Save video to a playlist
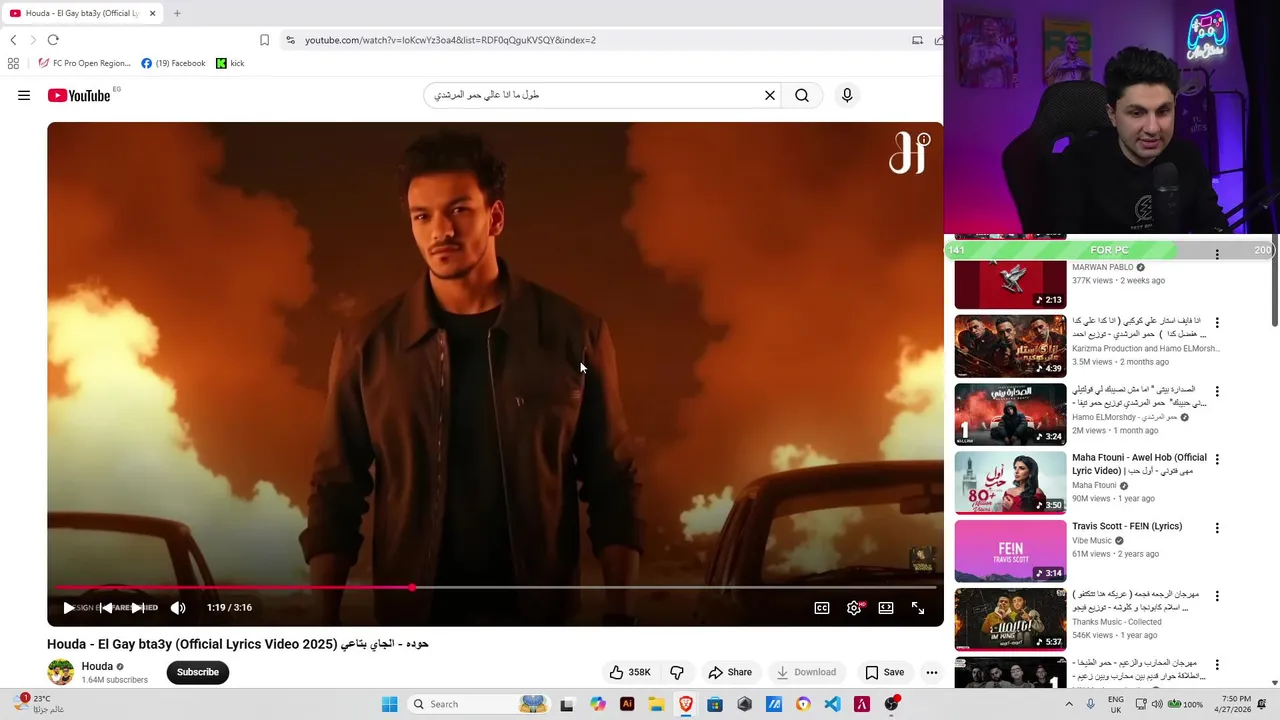This screenshot has width=1280, height=720. click(x=884, y=672)
